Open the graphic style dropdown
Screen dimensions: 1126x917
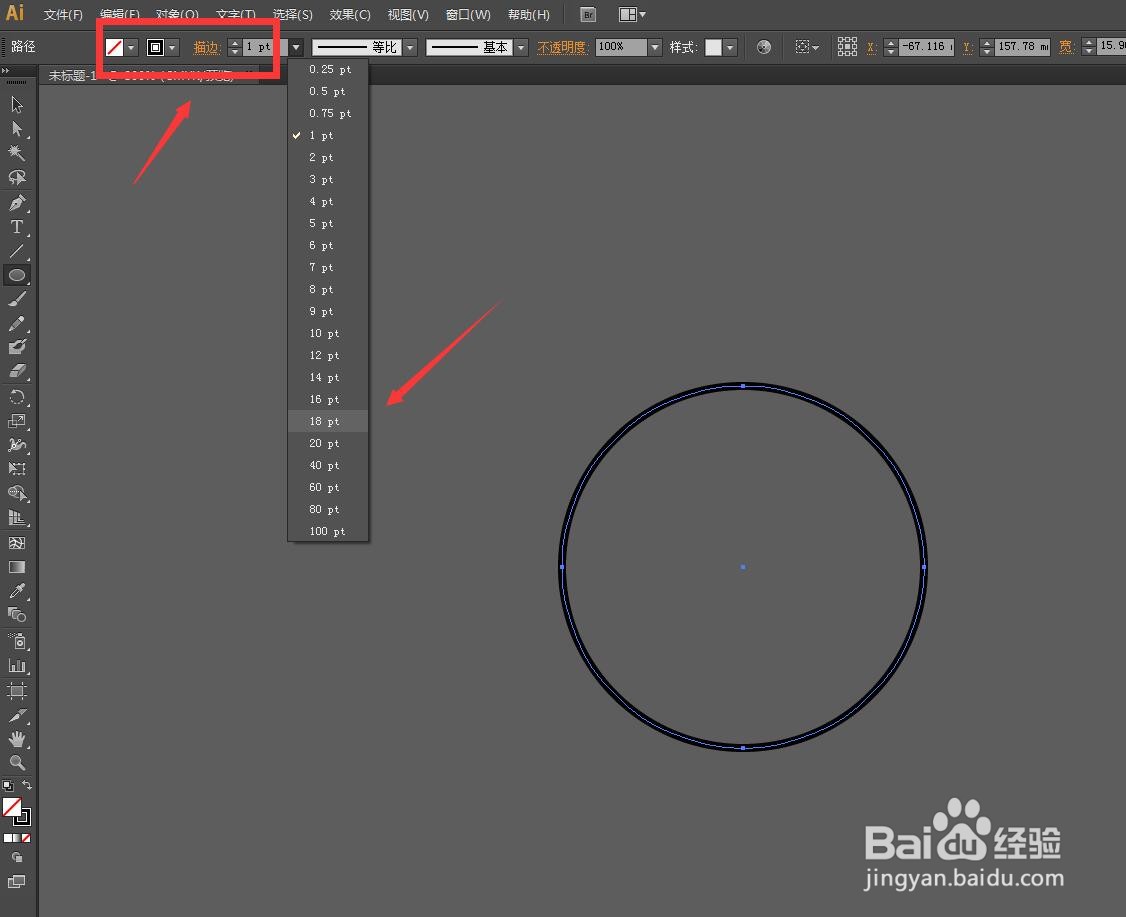point(730,47)
